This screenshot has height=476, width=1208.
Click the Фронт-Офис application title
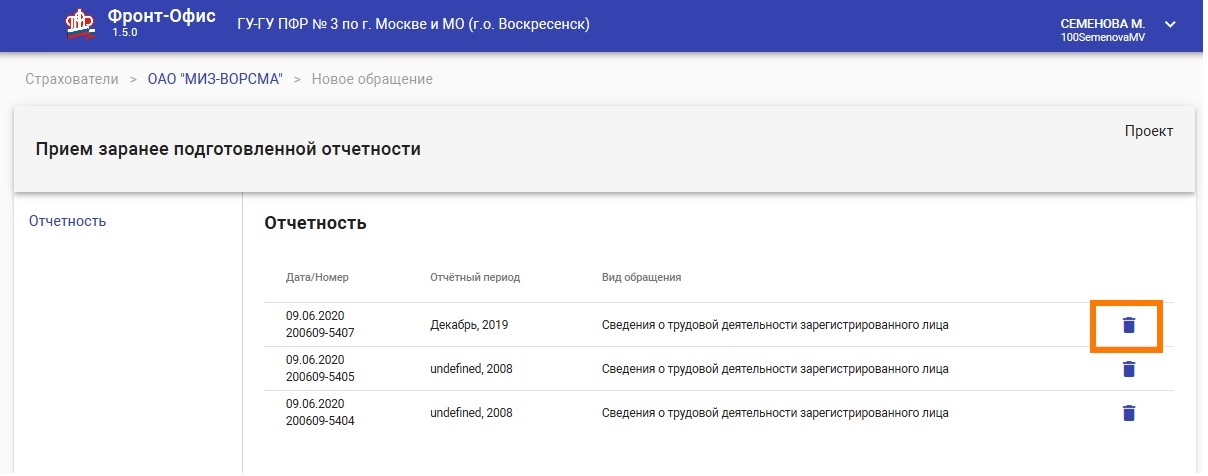(x=162, y=17)
